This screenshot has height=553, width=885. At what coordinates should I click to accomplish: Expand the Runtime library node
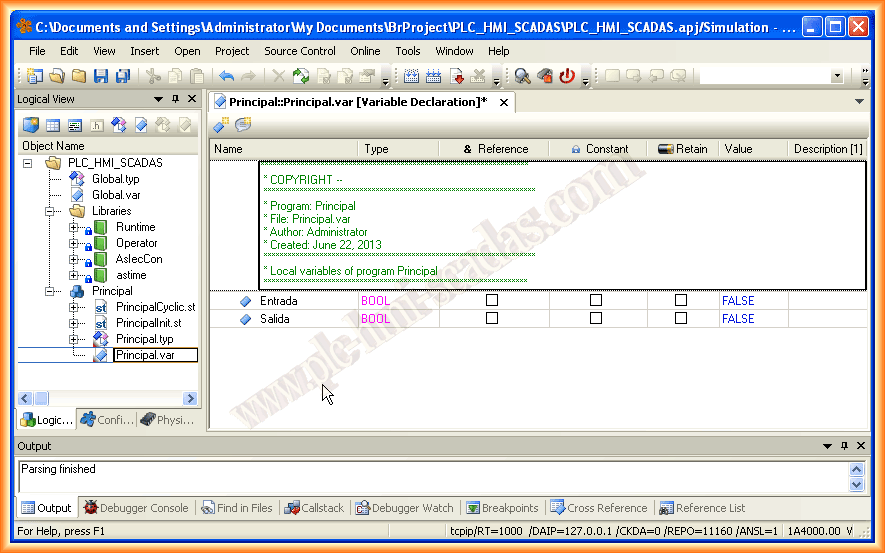(x=74, y=227)
